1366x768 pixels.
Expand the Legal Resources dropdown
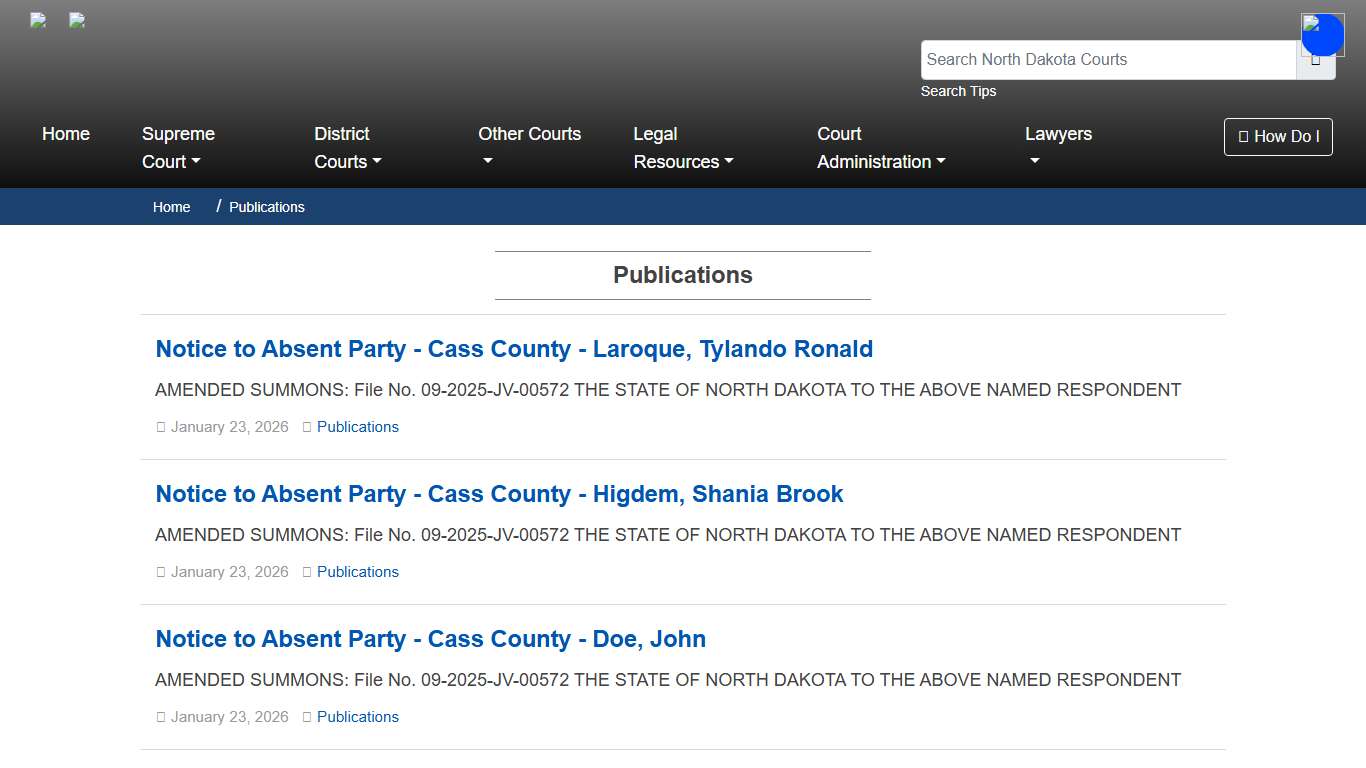(x=683, y=148)
